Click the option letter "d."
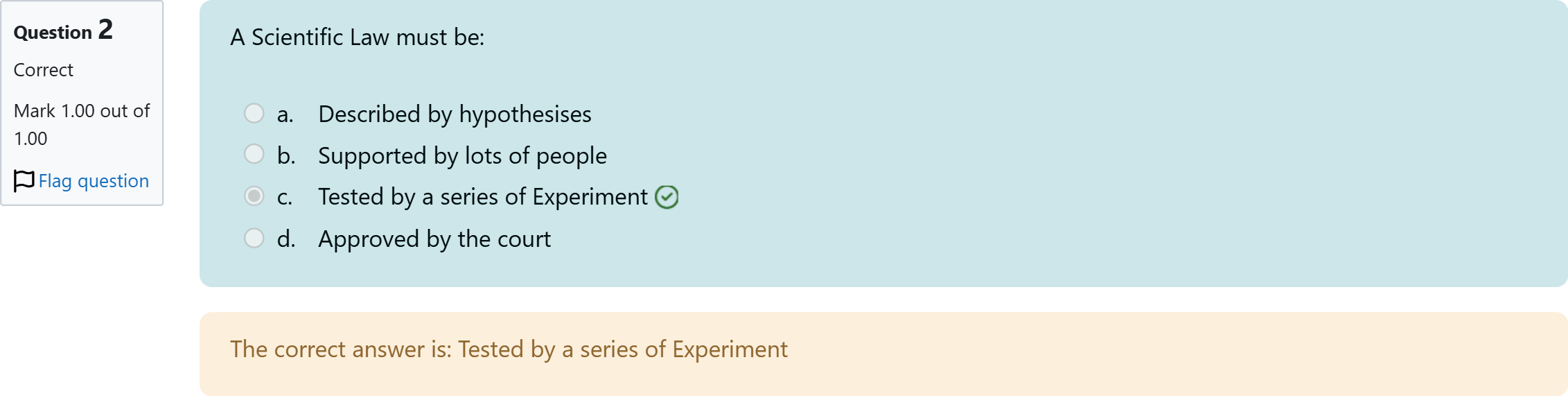Image resolution: width=1568 pixels, height=396 pixels. click(x=285, y=239)
